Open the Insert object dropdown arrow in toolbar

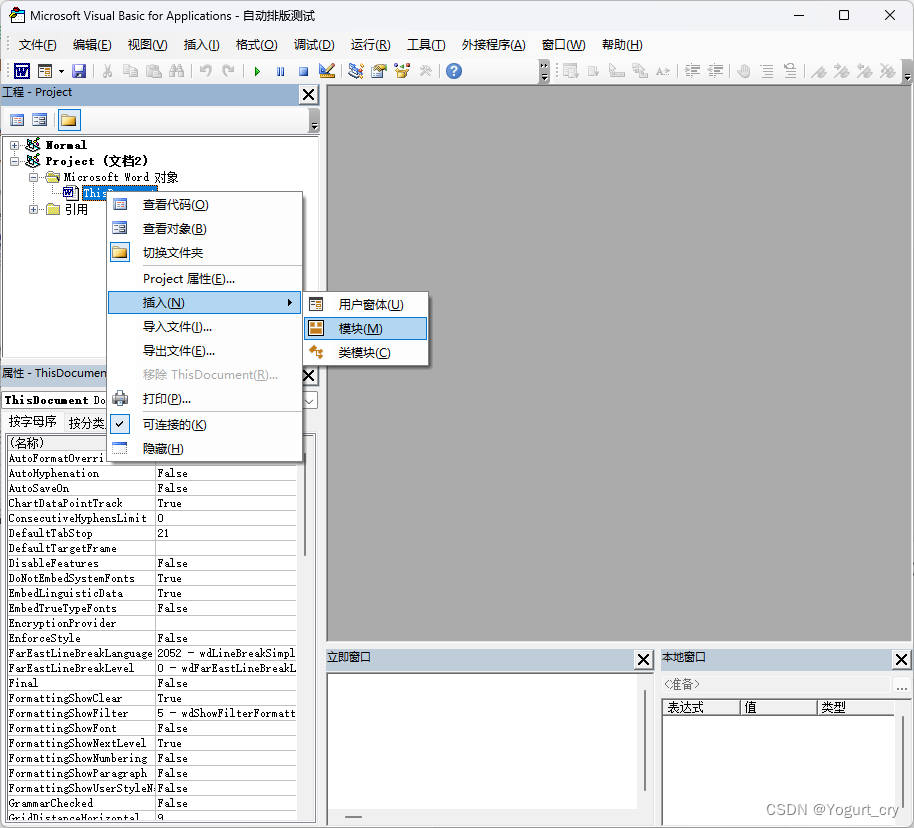[61, 72]
